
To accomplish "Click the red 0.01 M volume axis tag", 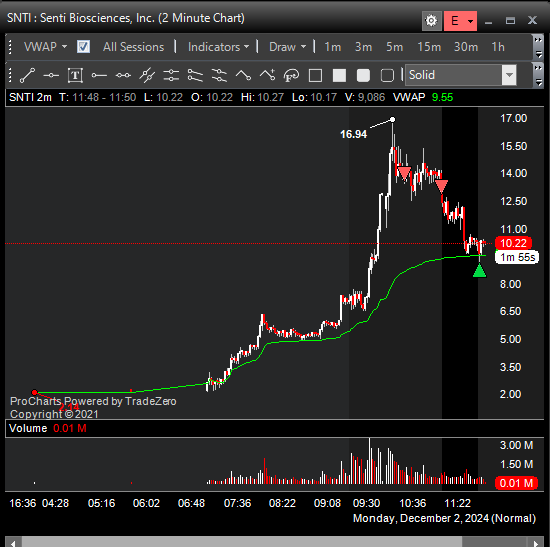I will coord(516,483).
